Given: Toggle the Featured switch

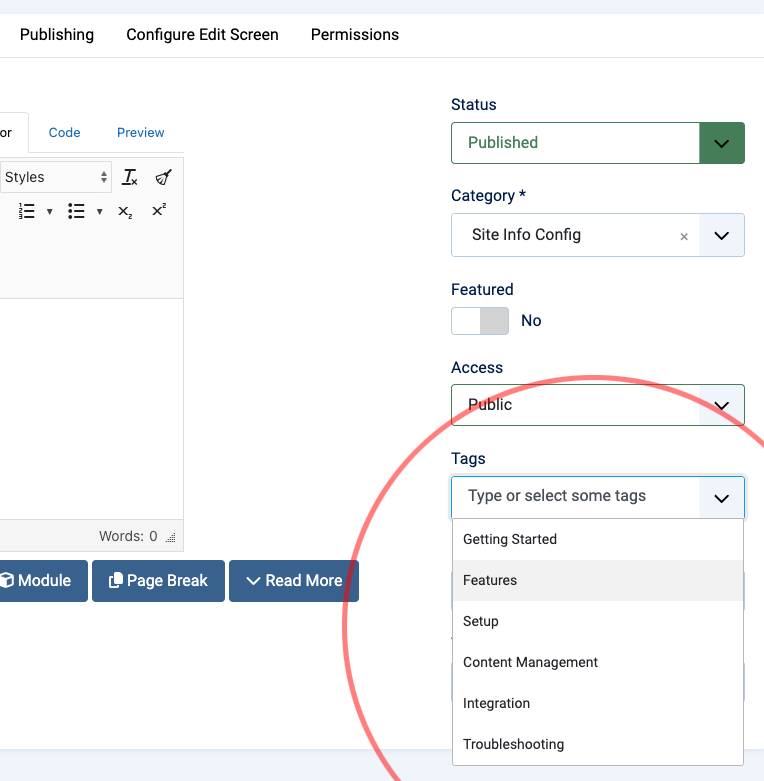Looking at the screenshot, I should pyautogui.click(x=480, y=321).
